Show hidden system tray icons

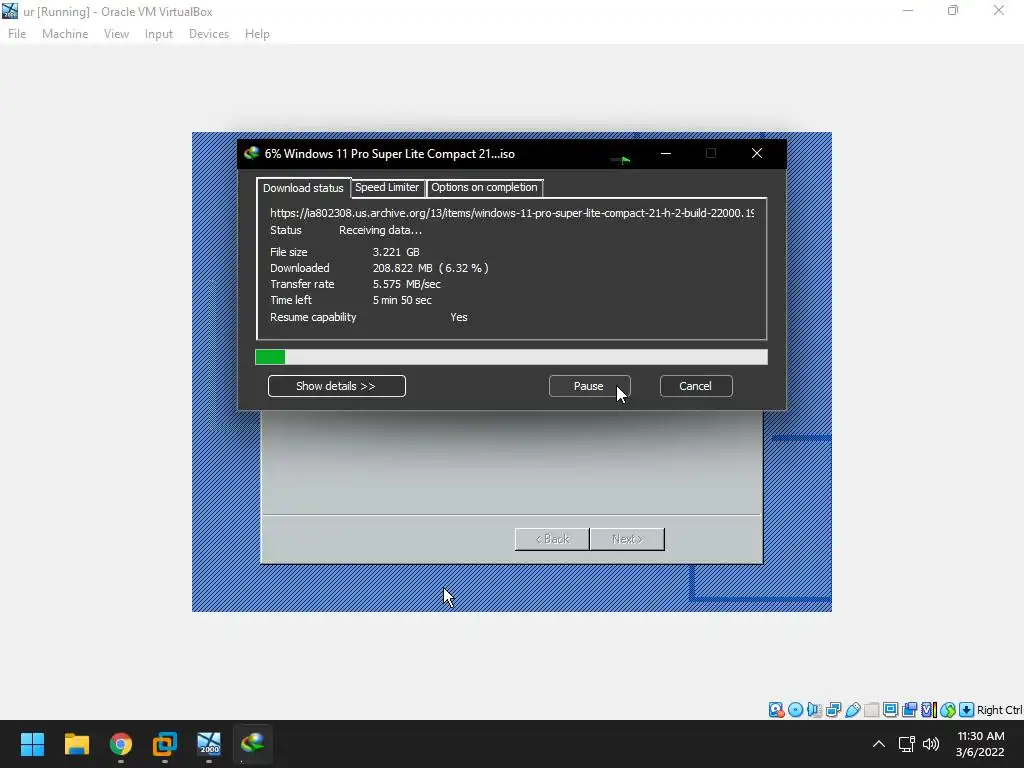[879, 744]
